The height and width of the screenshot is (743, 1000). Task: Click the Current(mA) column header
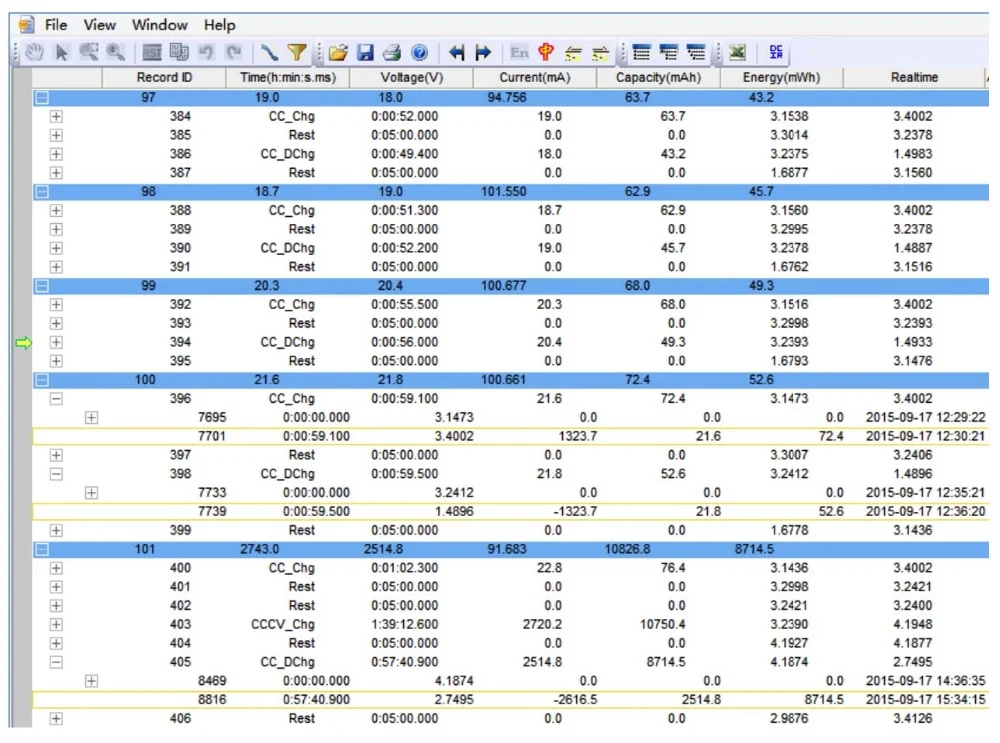(534, 77)
